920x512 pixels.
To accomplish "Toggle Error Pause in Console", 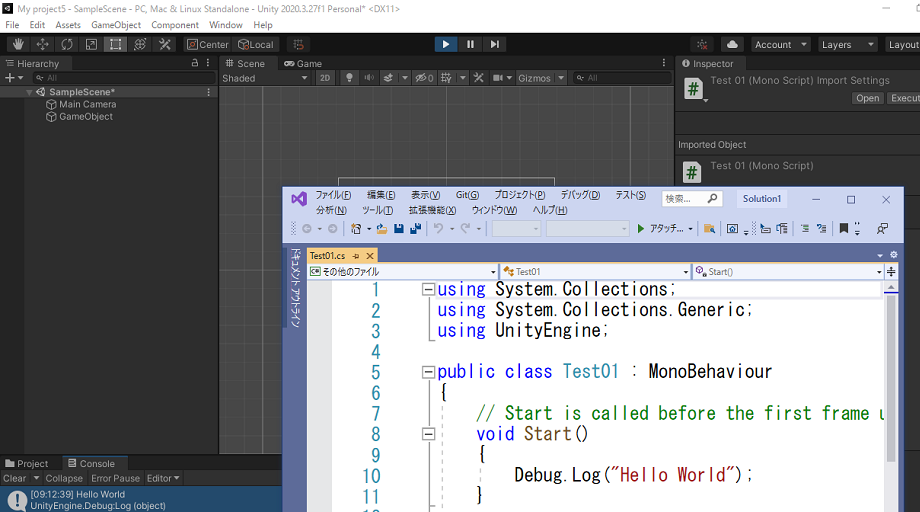I will [x=116, y=478].
